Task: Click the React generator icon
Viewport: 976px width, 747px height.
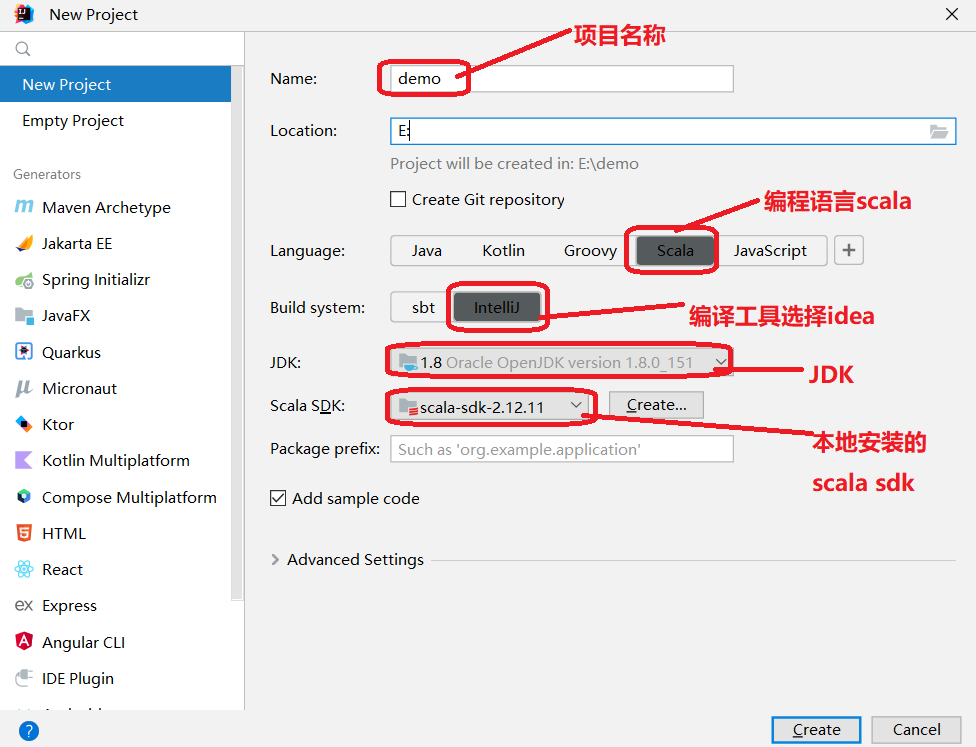Action: [x=24, y=569]
